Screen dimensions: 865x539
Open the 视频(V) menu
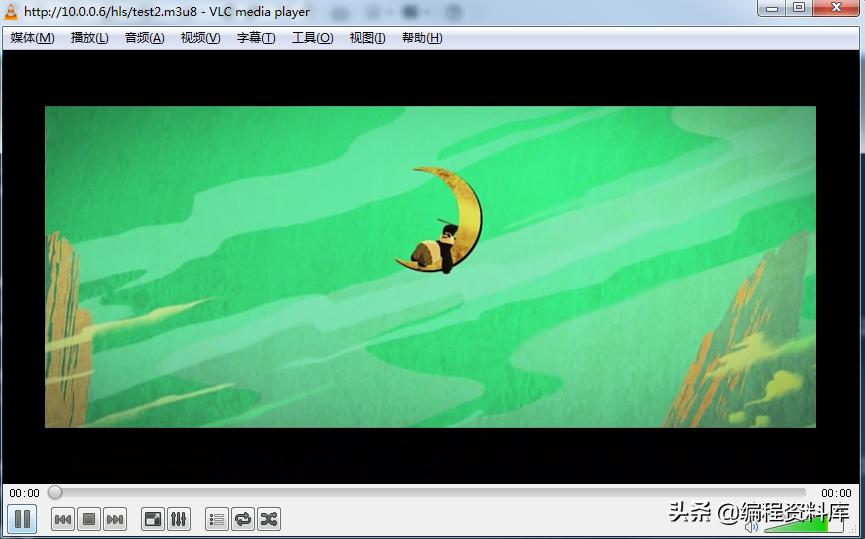200,38
